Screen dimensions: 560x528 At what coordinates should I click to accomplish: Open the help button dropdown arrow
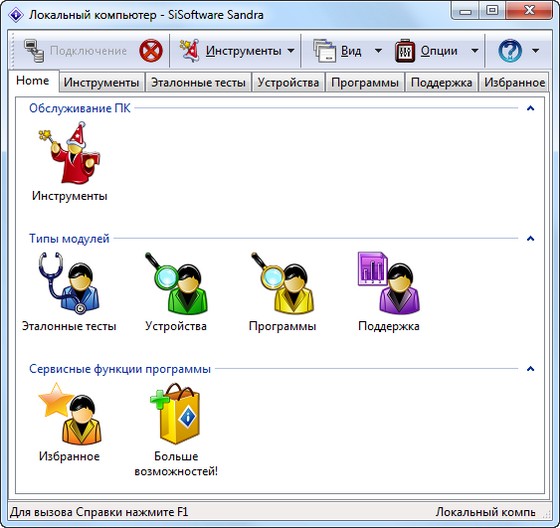(x=535, y=51)
